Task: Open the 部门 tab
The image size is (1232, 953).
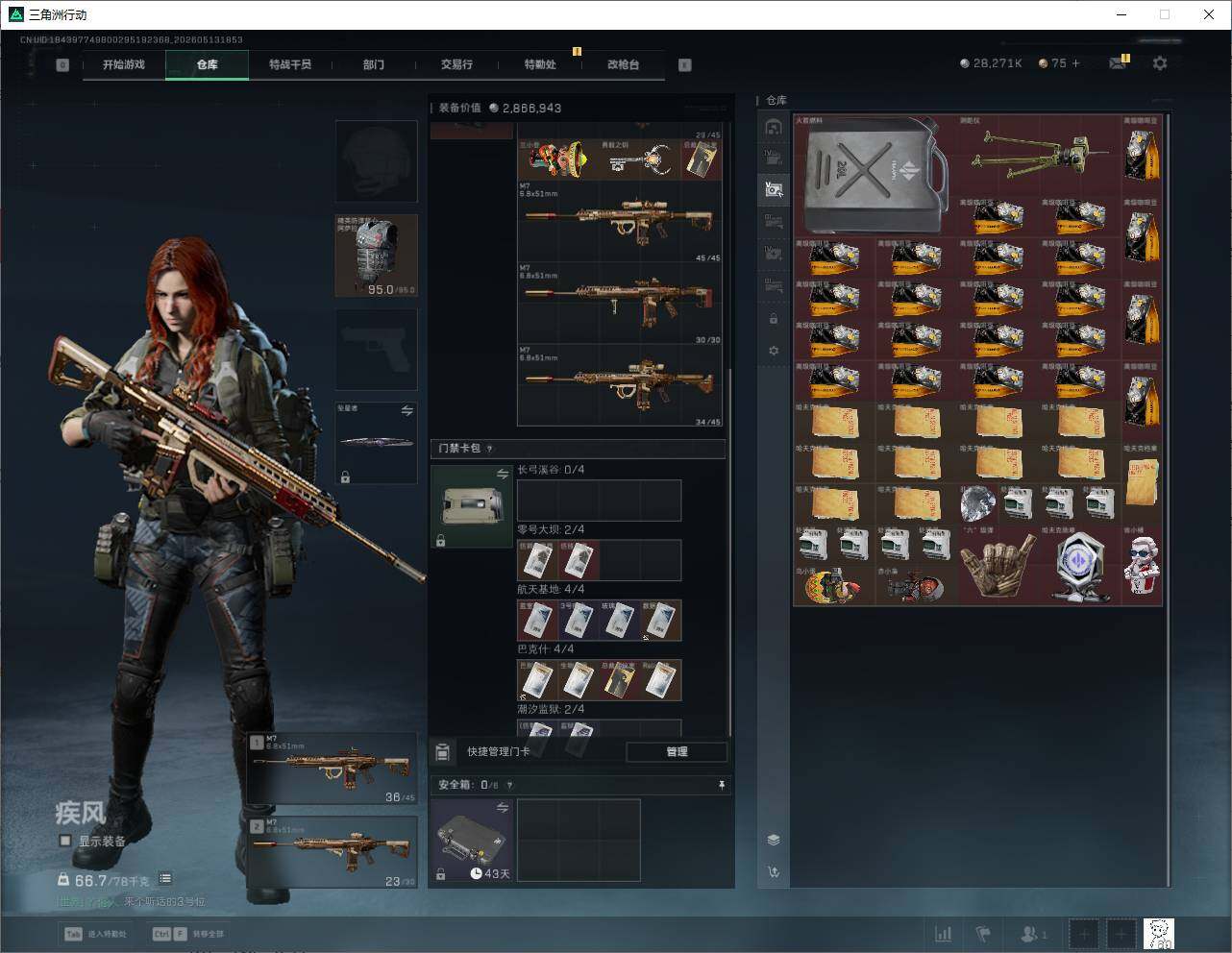Action: [374, 64]
